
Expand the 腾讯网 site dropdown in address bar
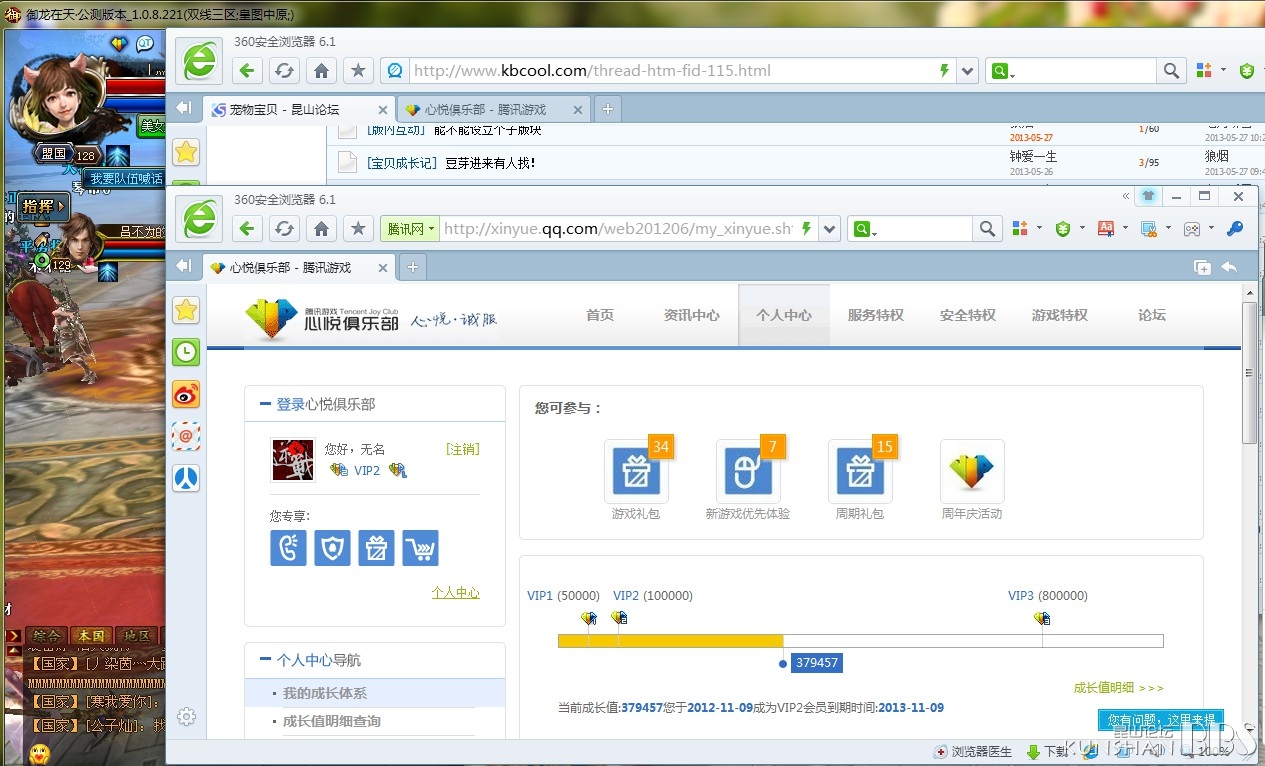click(x=410, y=229)
